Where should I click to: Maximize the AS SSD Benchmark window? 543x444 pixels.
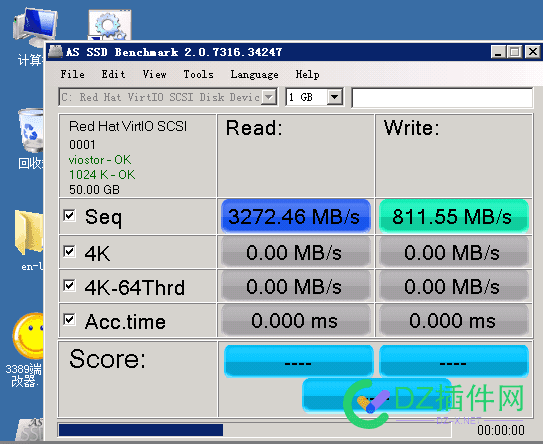click(x=515, y=52)
